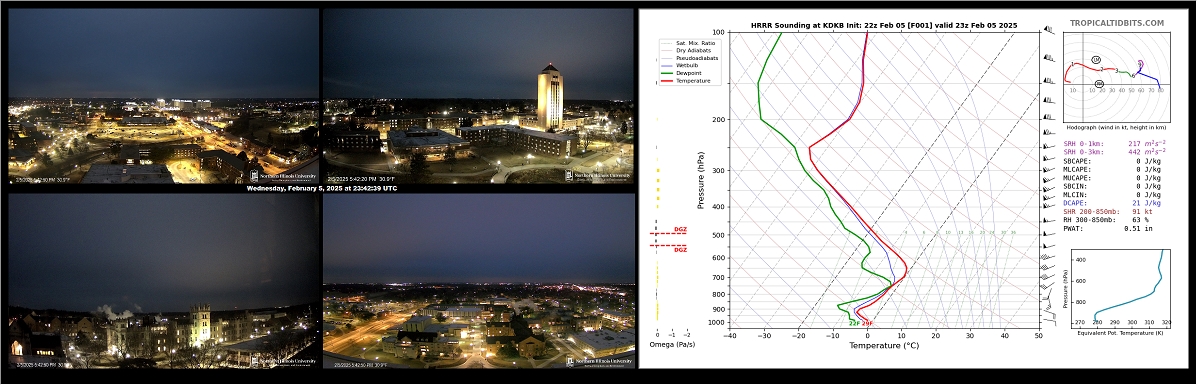Click the Temperature (°C) axis label

884,345
